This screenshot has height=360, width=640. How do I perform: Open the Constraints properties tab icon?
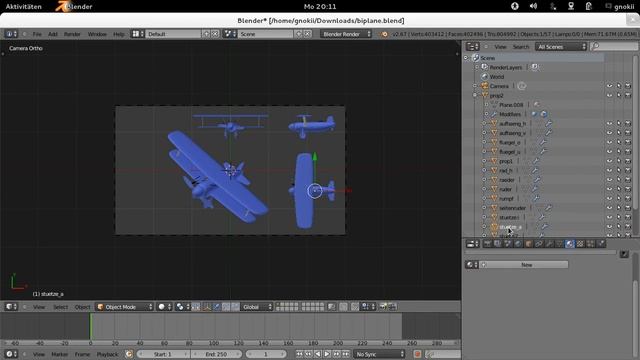[x=539, y=244]
